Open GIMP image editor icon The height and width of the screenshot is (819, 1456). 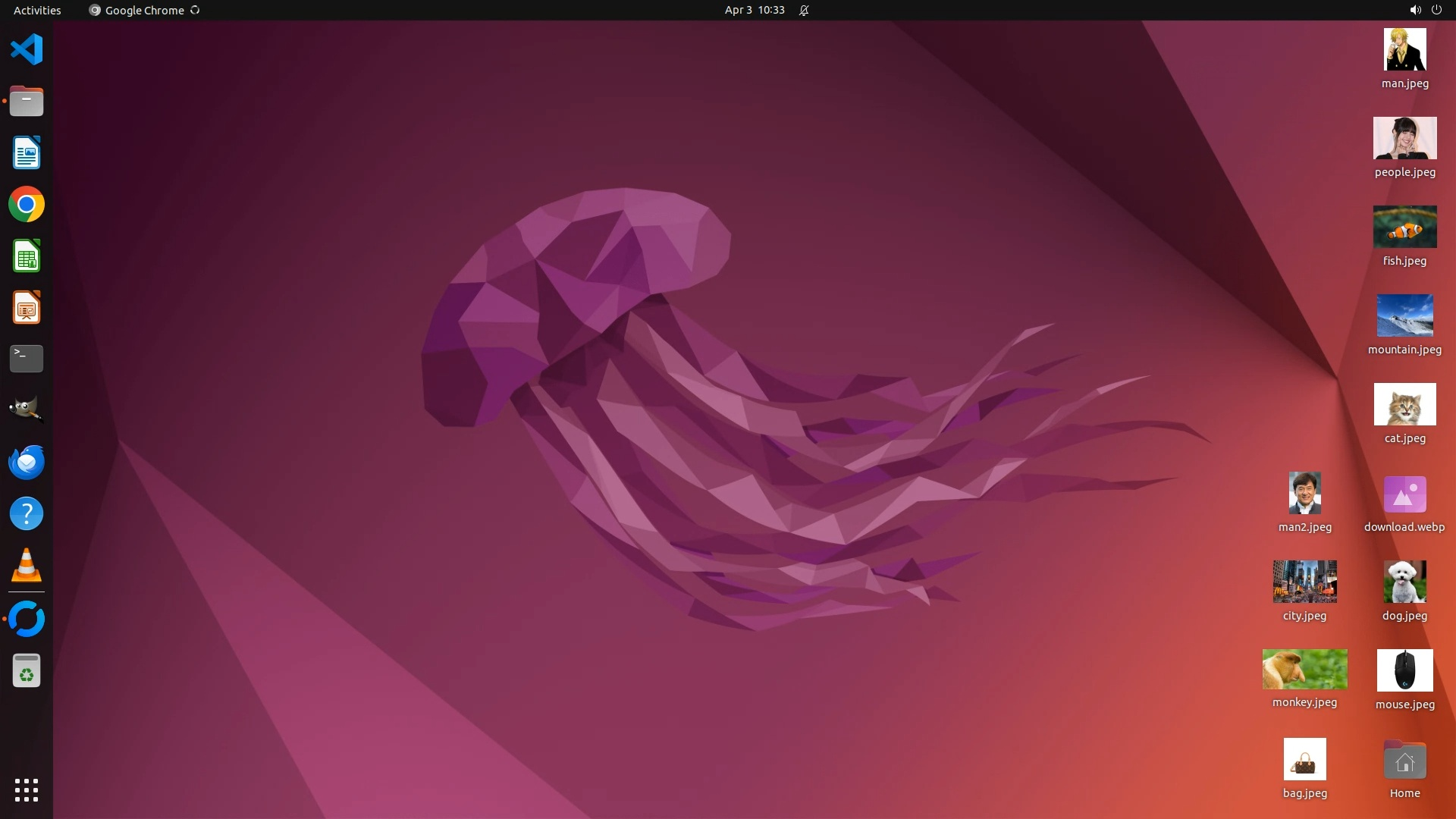27,410
